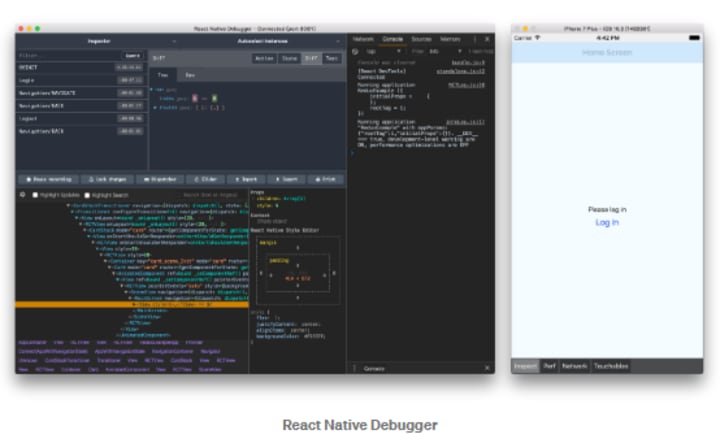Click the Commit button next to the filter
The height and width of the screenshot is (443, 720).
pos(133,56)
